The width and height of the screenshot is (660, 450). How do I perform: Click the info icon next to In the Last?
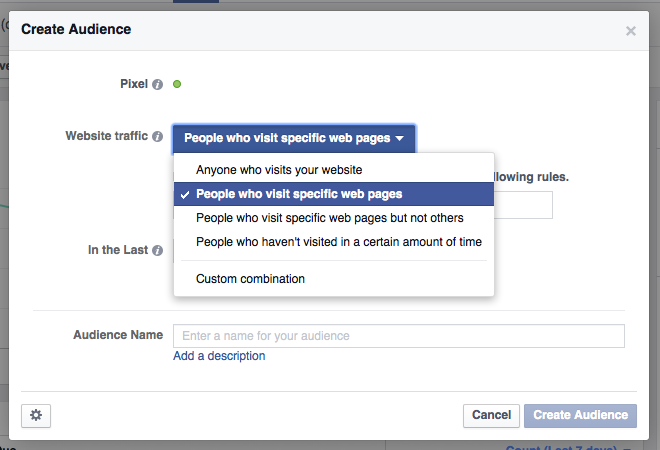point(158,251)
